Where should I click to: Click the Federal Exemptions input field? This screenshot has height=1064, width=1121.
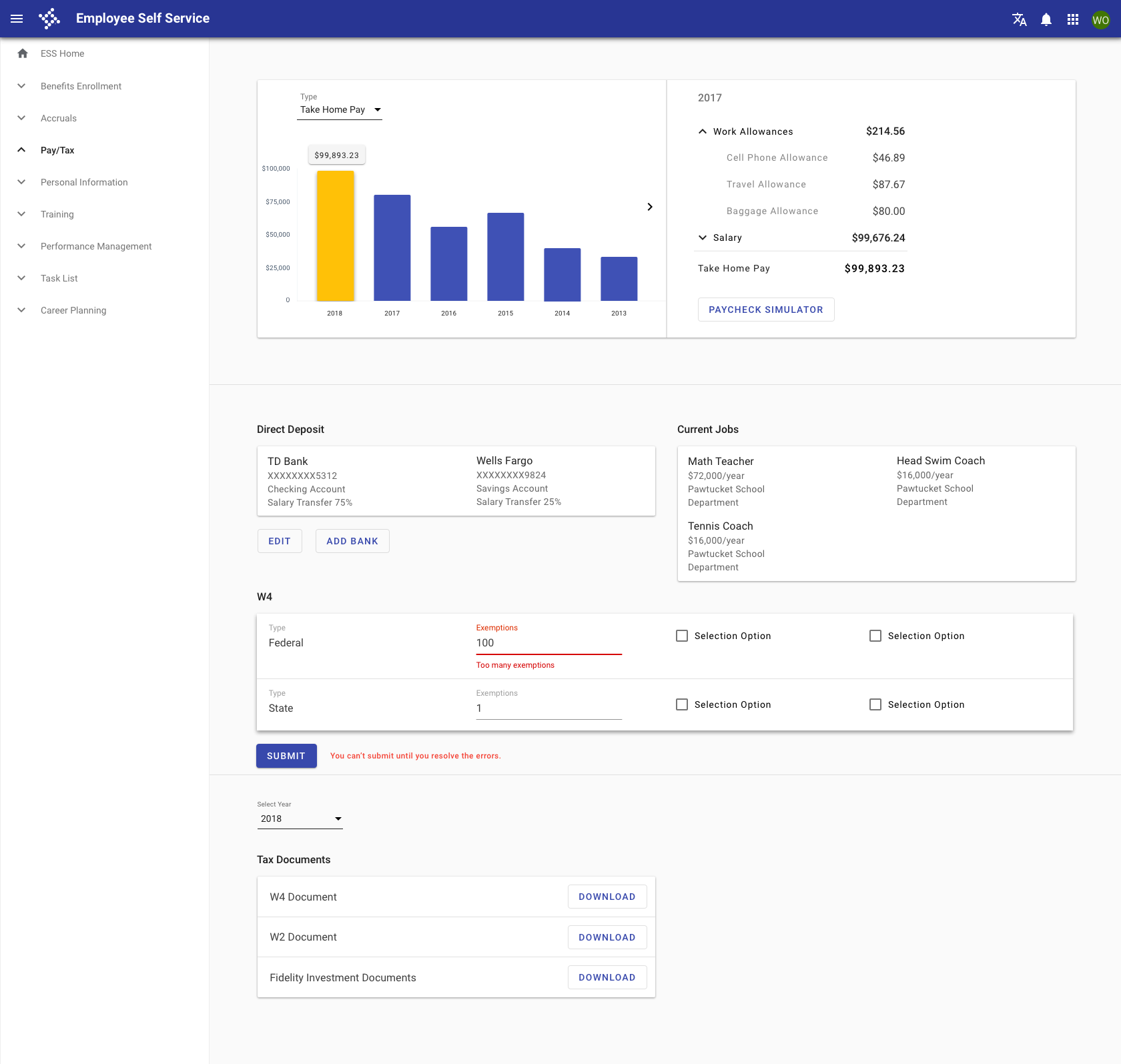(548, 643)
